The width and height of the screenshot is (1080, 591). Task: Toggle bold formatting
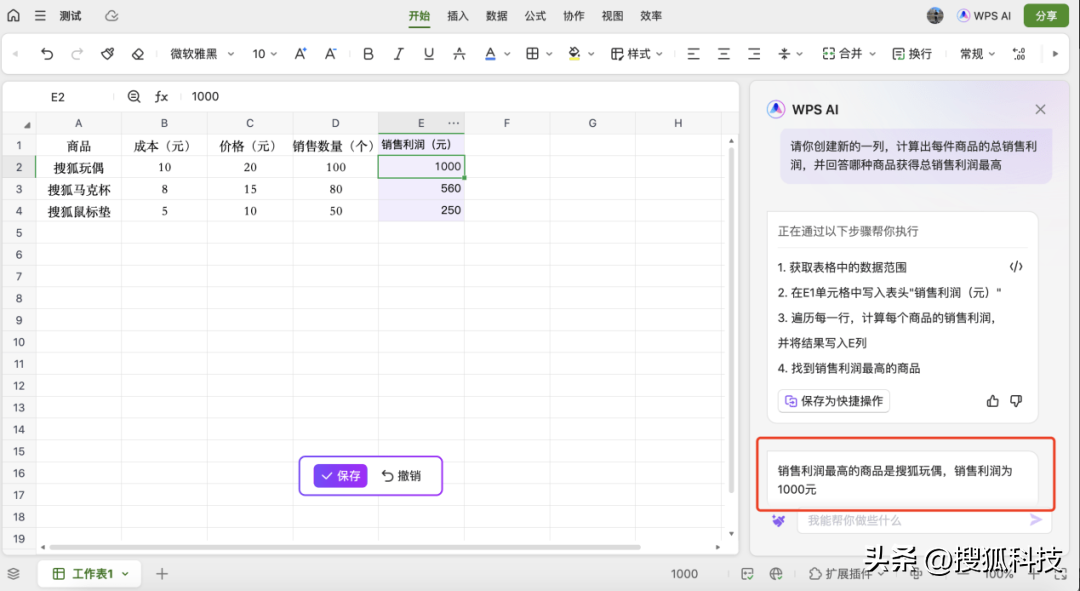click(x=368, y=54)
